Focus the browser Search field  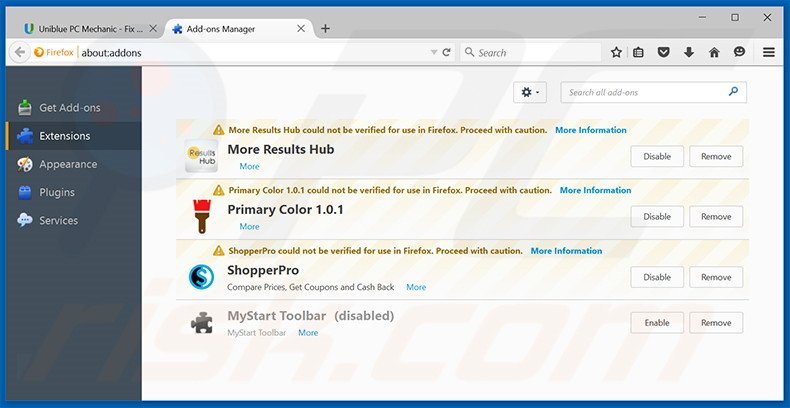pyautogui.click(x=531, y=52)
